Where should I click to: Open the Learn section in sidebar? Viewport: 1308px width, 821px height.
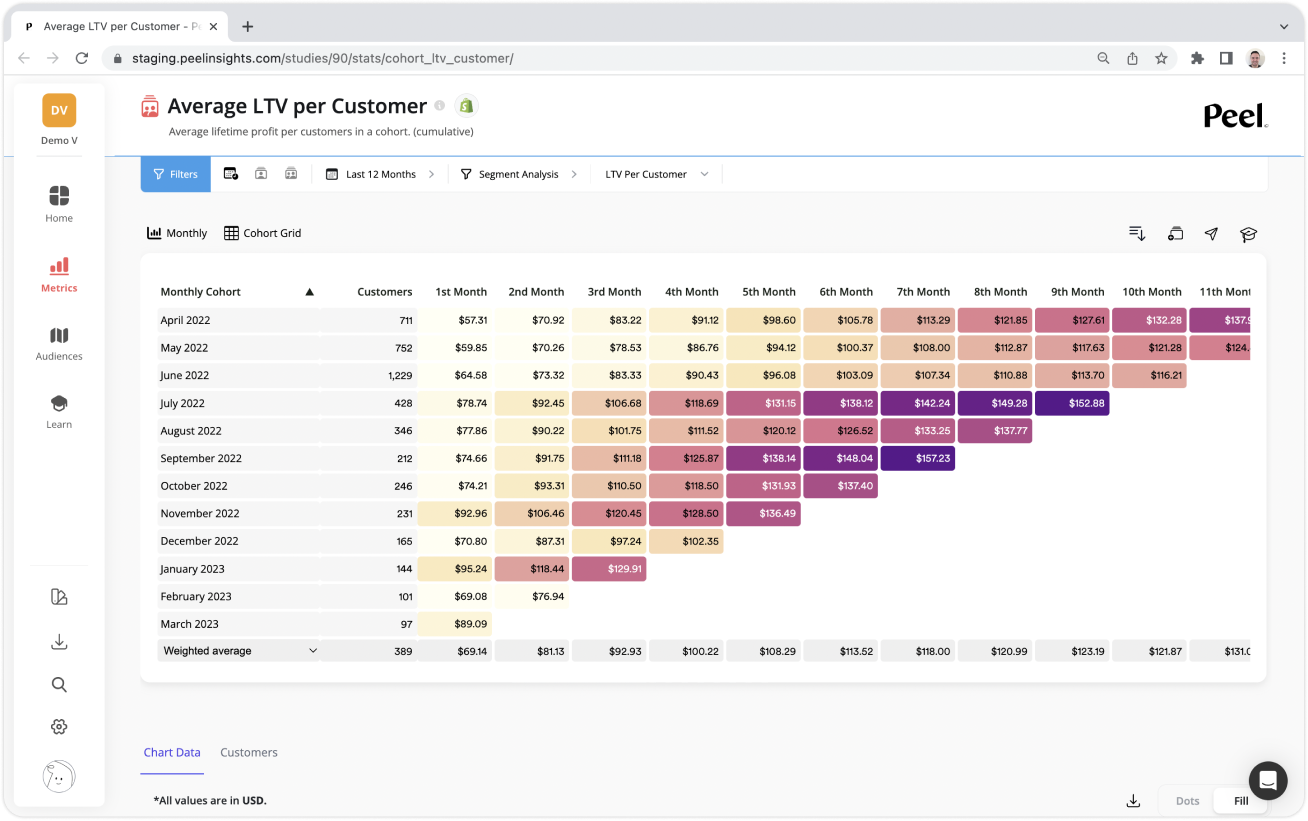[59, 411]
